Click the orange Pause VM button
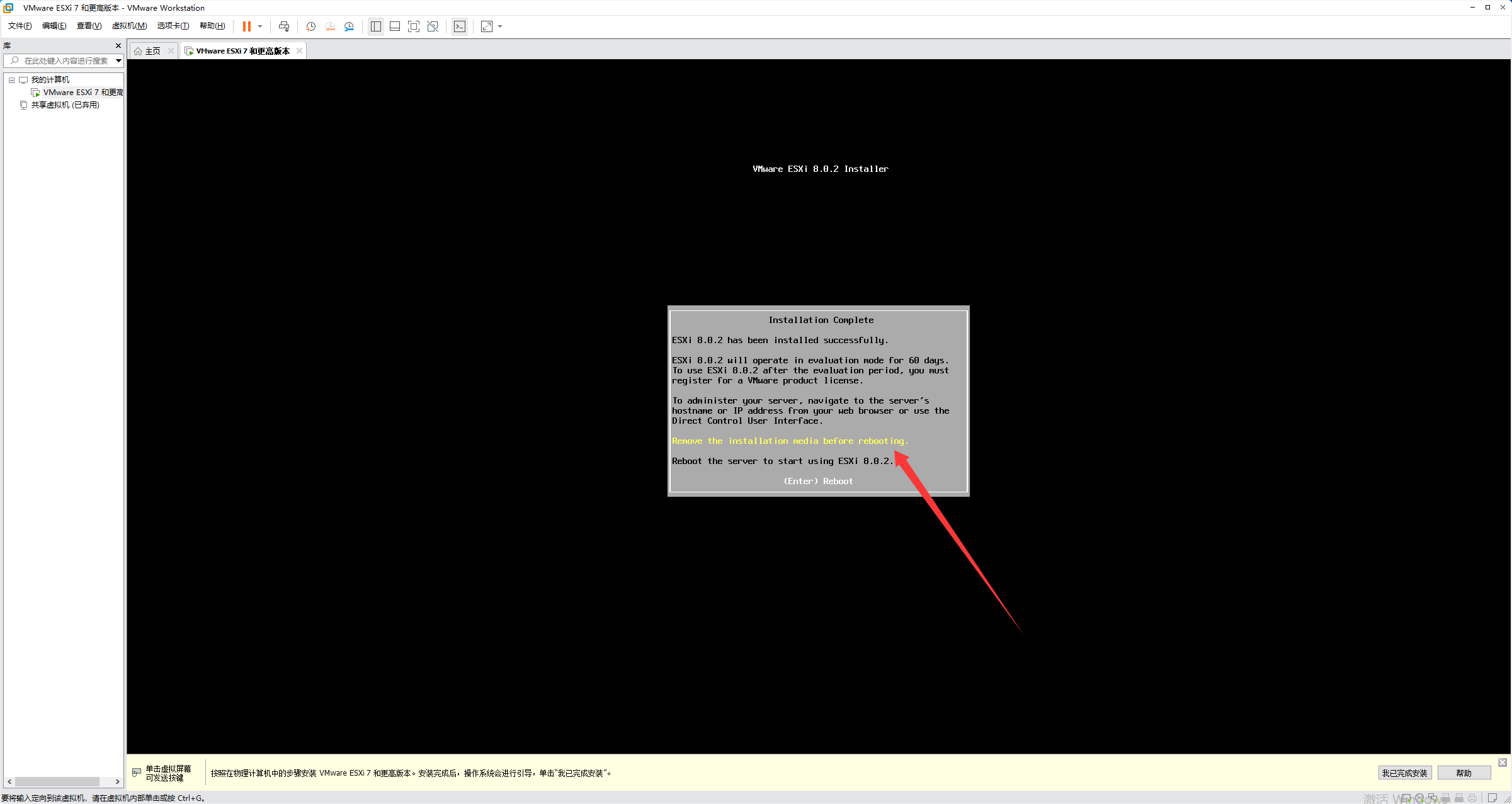This screenshot has height=804, width=1512. point(246,26)
